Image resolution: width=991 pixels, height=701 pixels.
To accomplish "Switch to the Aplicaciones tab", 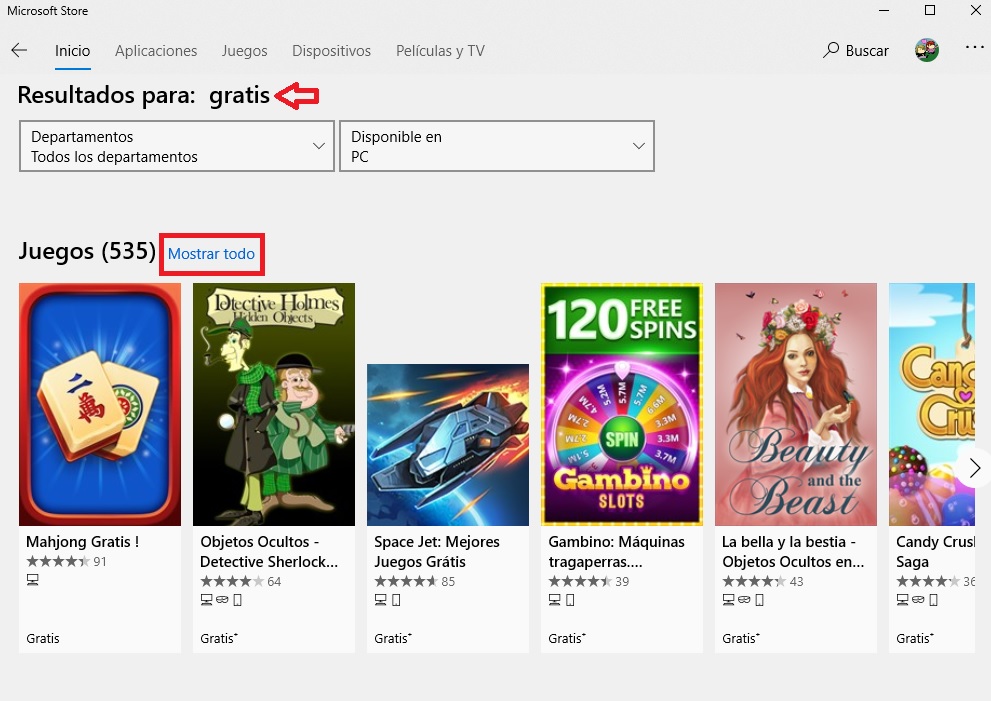I will pos(156,51).
